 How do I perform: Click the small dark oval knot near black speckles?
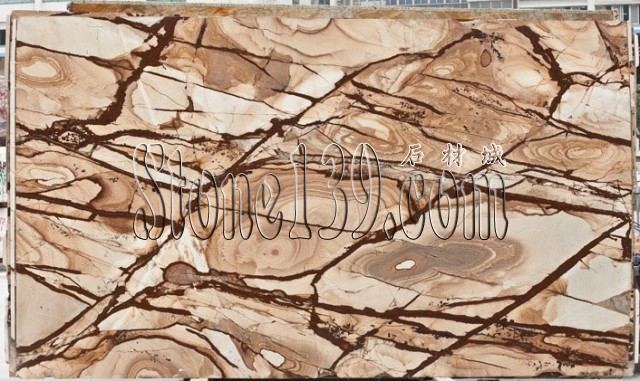tap(486, 58)
